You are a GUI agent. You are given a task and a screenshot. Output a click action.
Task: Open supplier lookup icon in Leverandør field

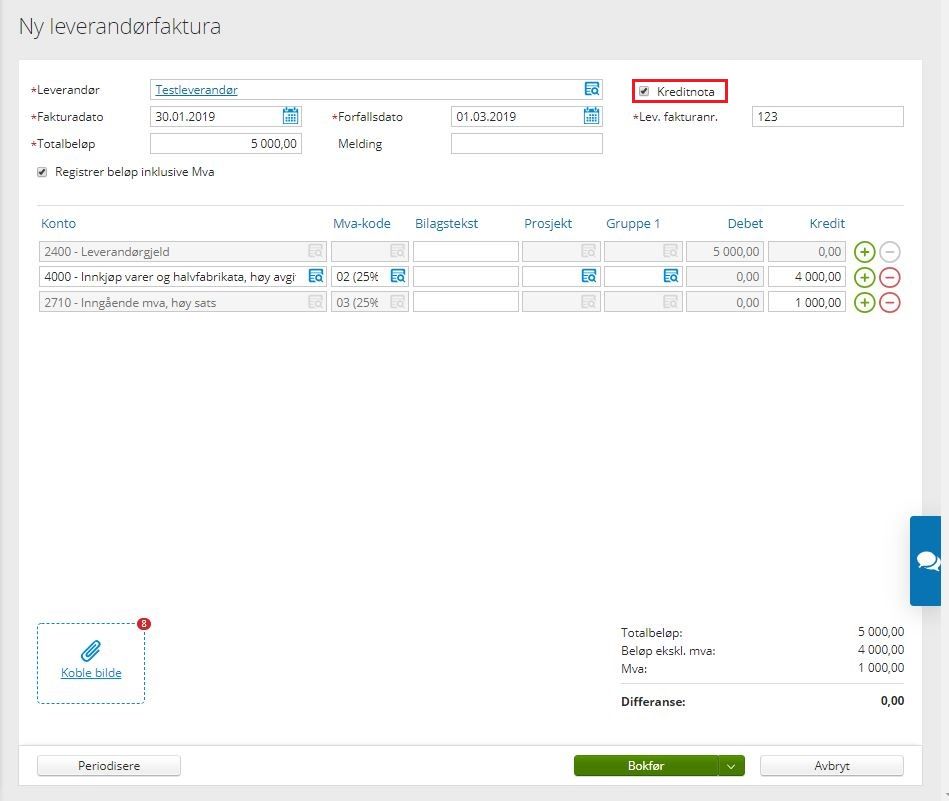(x=591, y=89)
